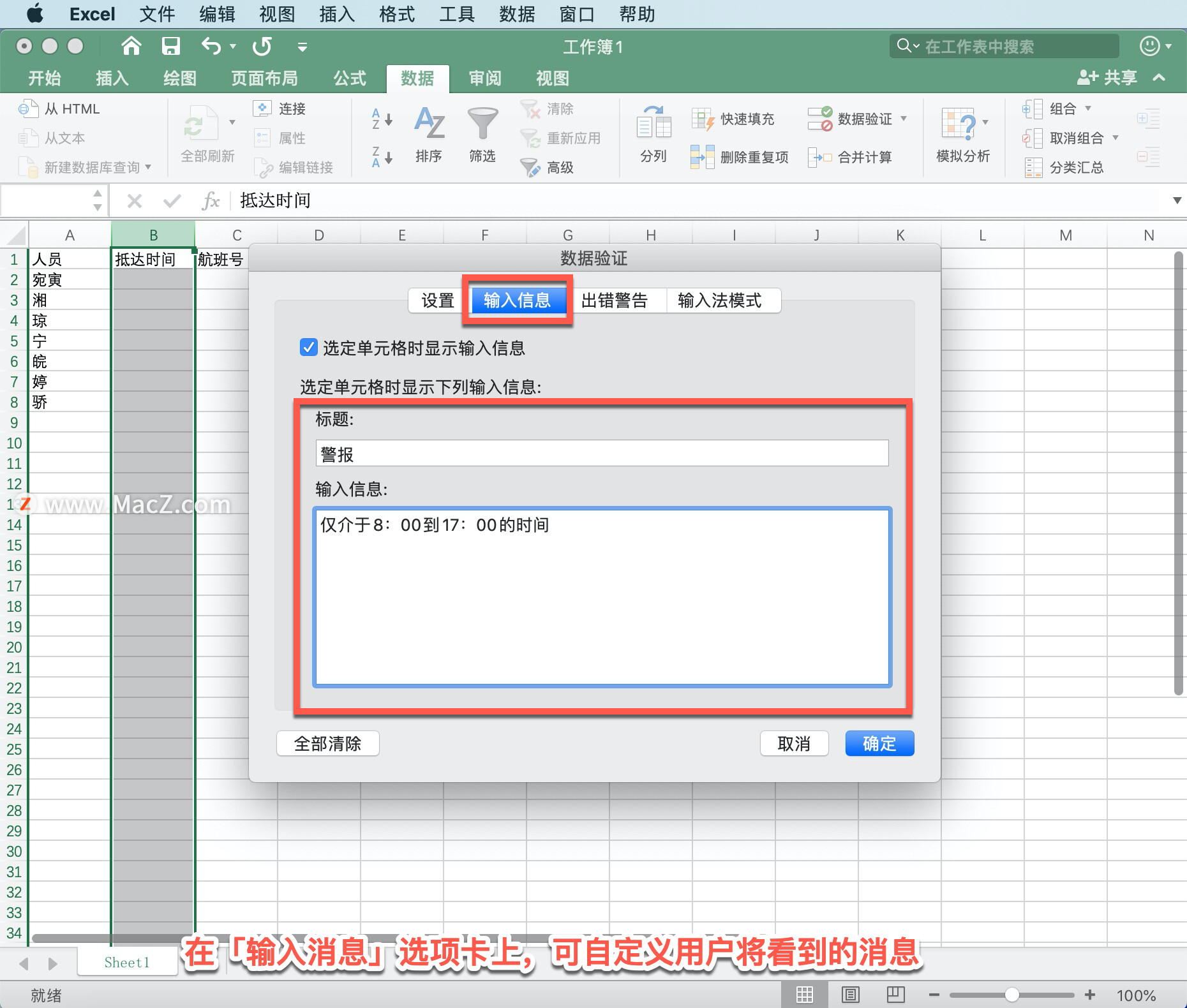This screenshot has width=1187, height=1008.
Task: Switch to Normal view icon in status bar
Action: 804,995
